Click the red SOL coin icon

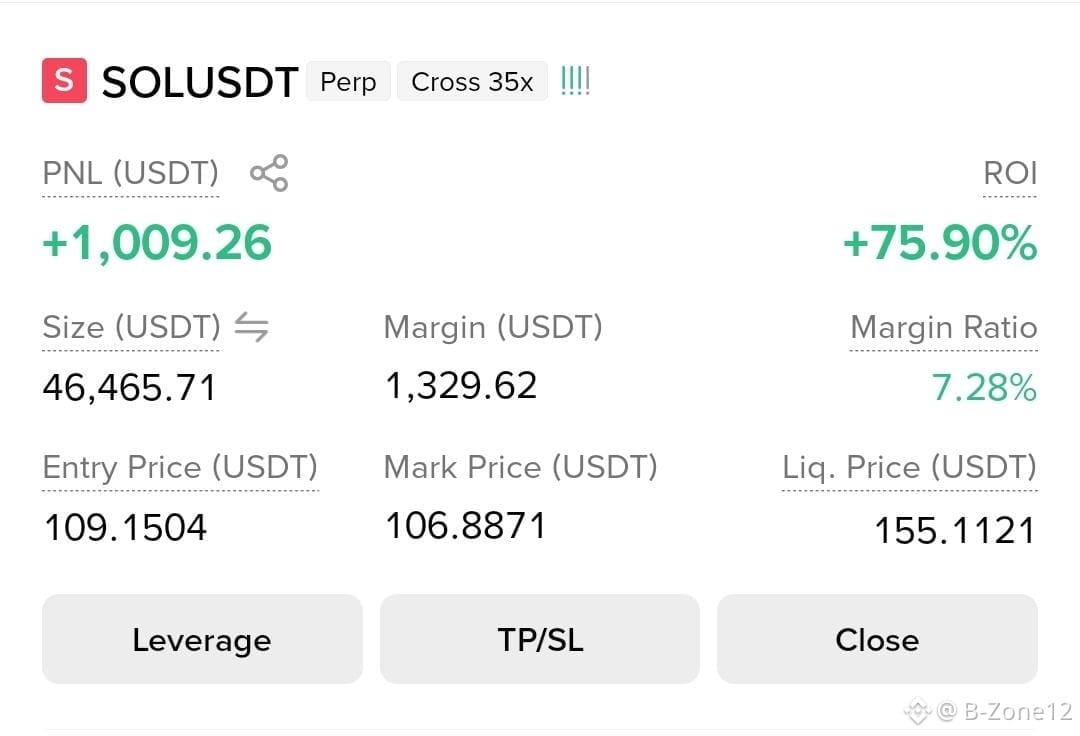(64, 81)
